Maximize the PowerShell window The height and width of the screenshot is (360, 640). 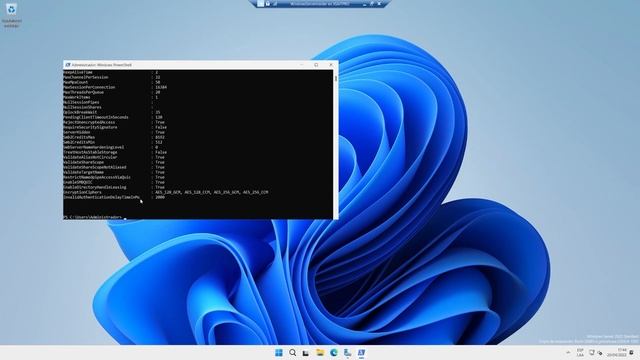click(x=316, y=65)
